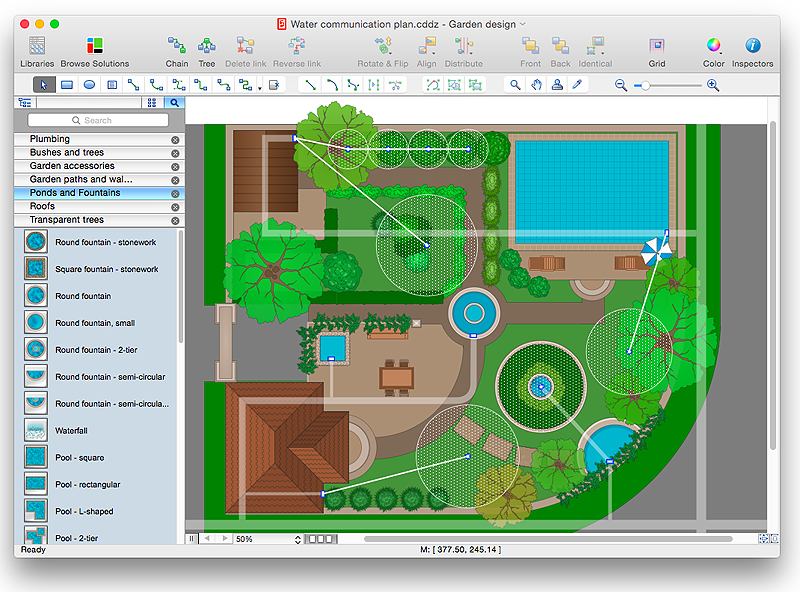Screen dimensions: 800x592
Task: Pick the Waterfall shape
Action: [36, 430]
